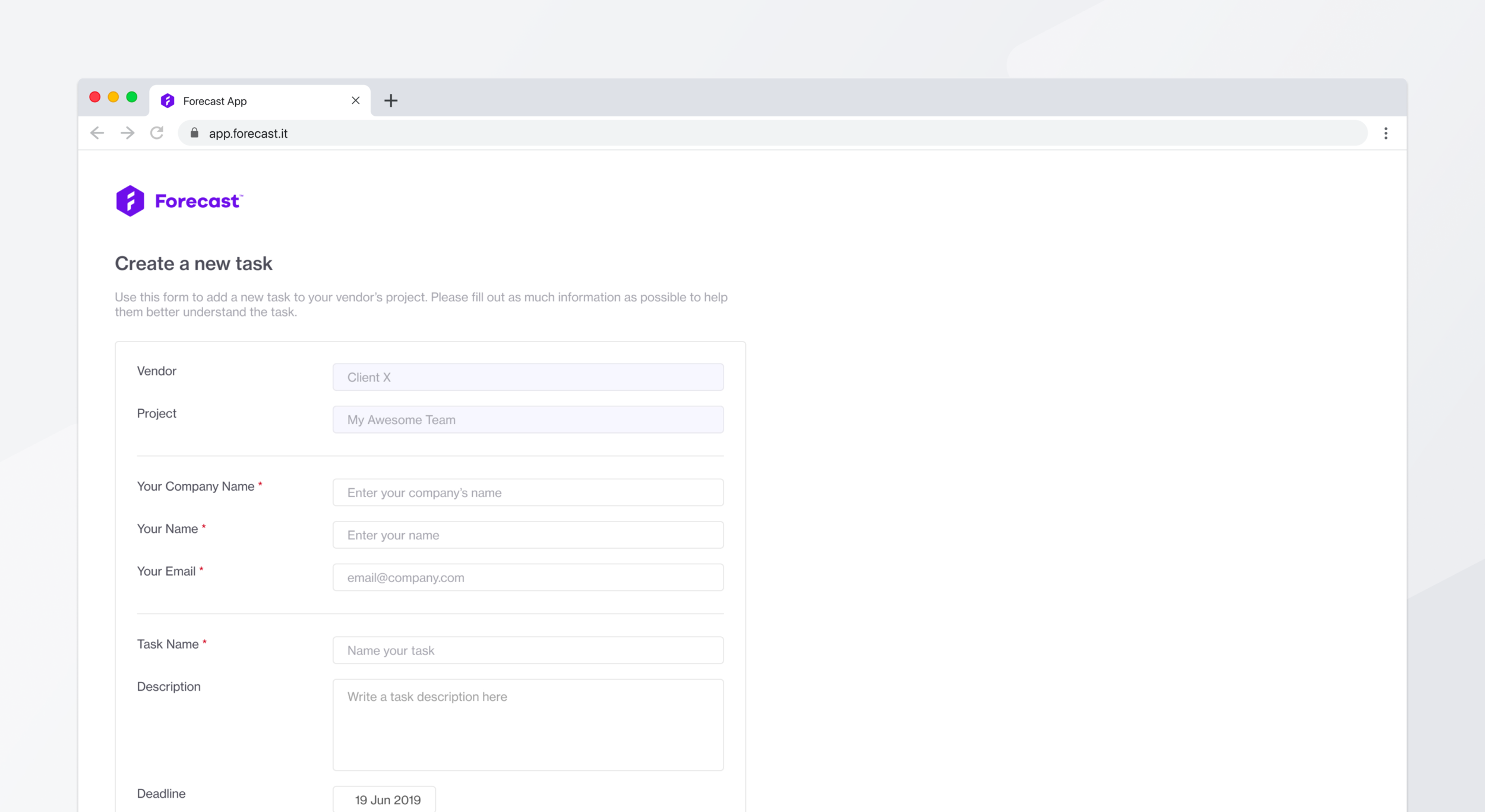The width and height of the screenshot is (1485, 812).
Task: Reload the page with refresh icon
Action: pos(157,133)
